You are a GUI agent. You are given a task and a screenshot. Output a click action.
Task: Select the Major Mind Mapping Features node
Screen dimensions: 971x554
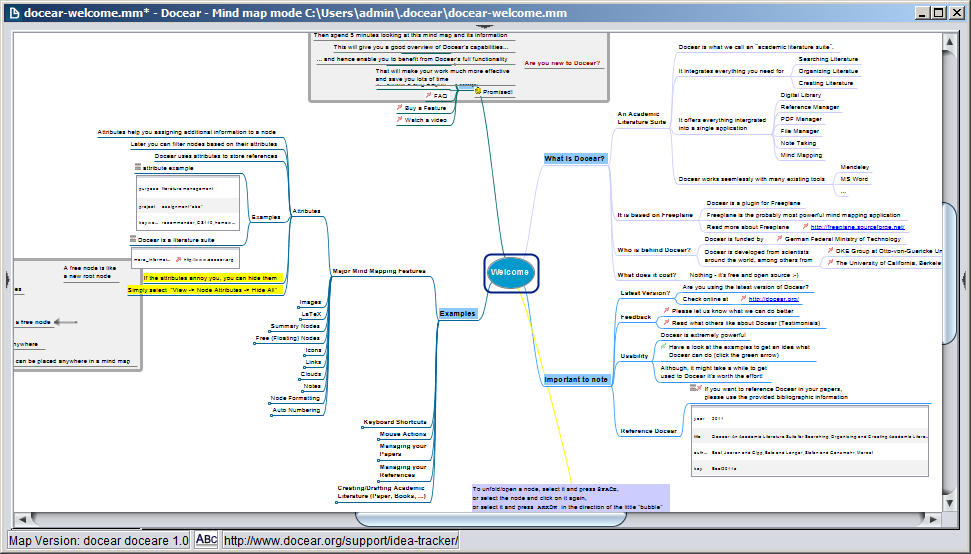(379, 271)
